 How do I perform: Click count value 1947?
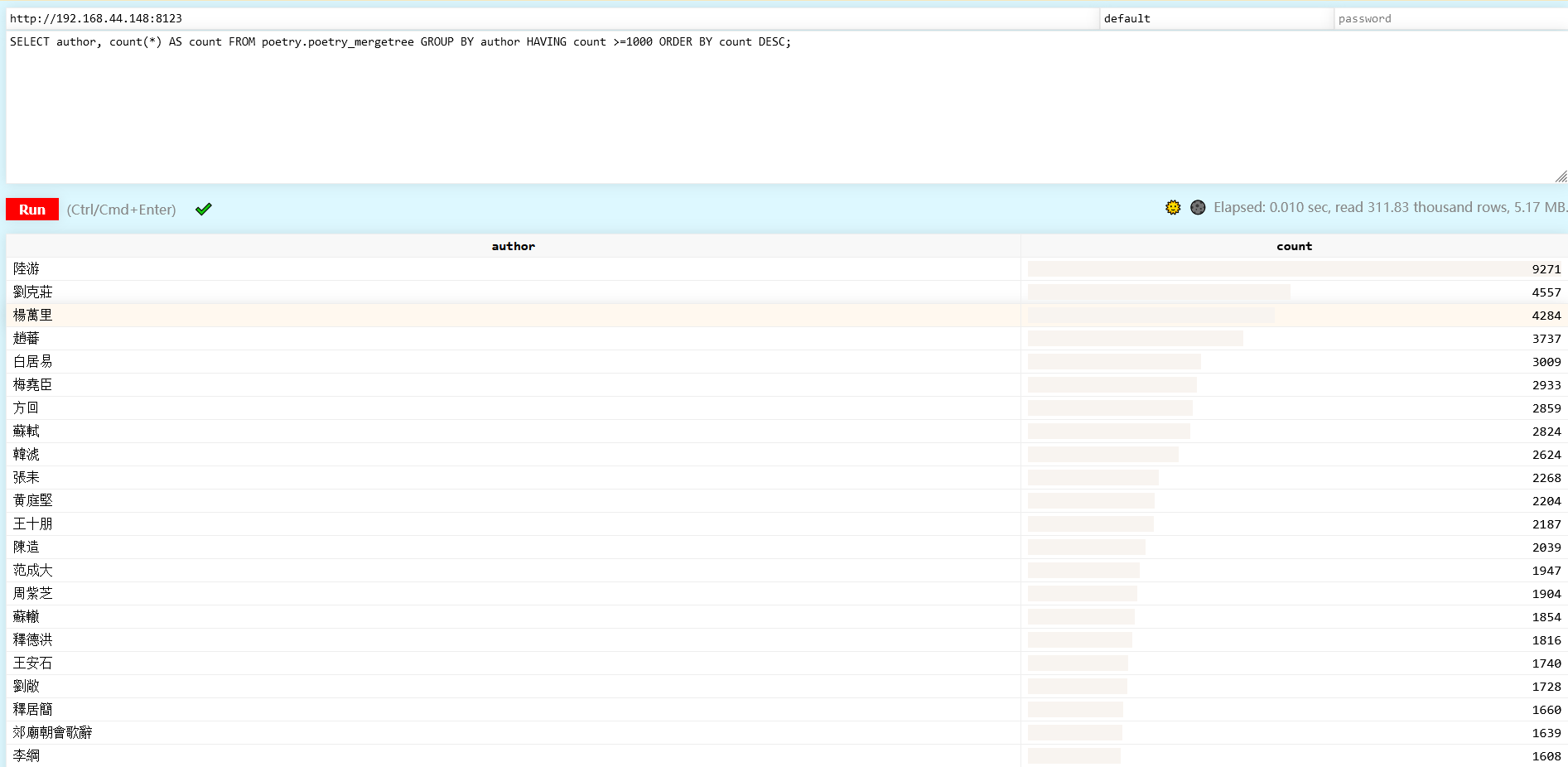pos(1546,571)
